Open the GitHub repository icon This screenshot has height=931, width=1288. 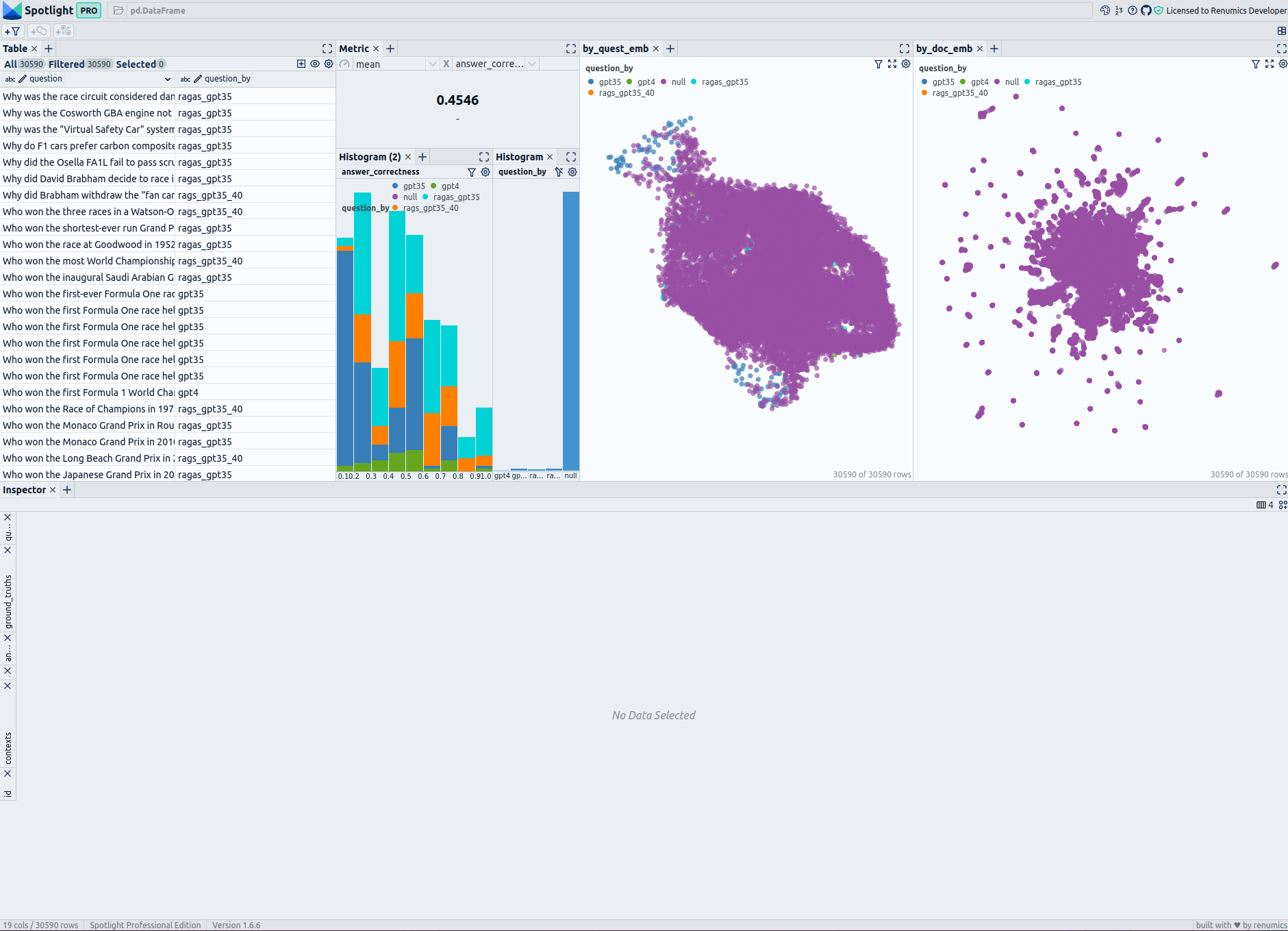[1146, 10]
